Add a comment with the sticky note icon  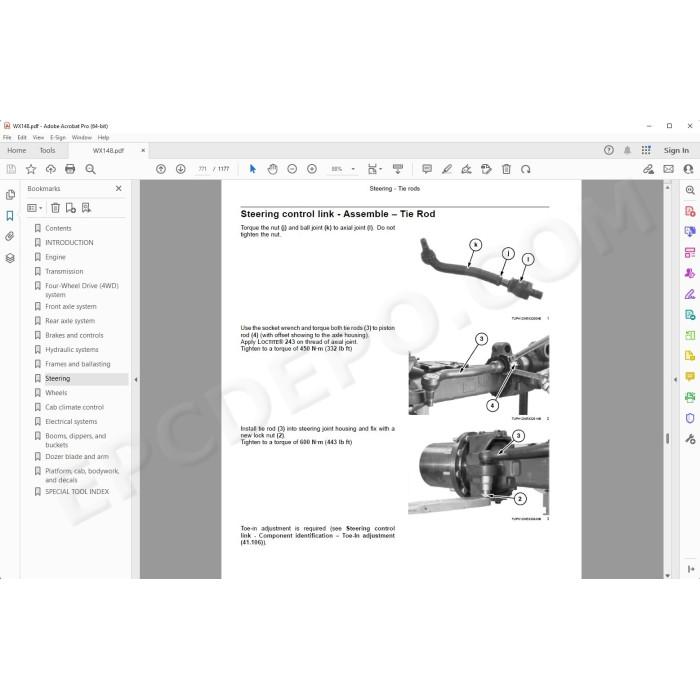click(427, 169)
